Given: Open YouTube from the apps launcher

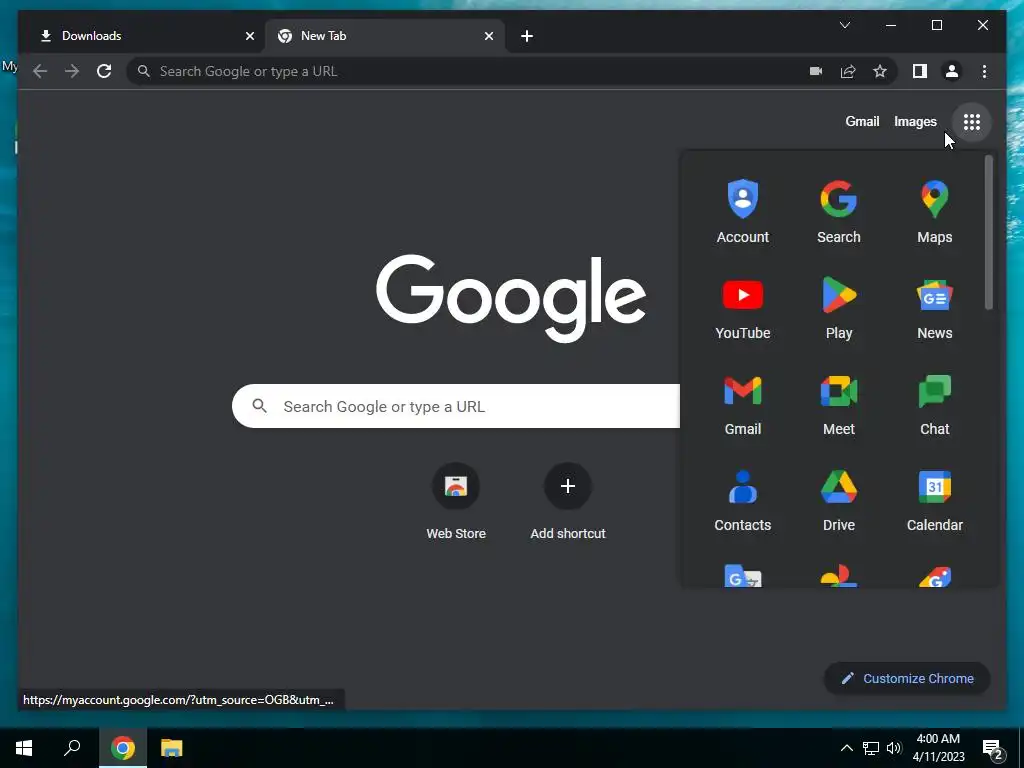Looking at the screenshot, I should point(743,308).
